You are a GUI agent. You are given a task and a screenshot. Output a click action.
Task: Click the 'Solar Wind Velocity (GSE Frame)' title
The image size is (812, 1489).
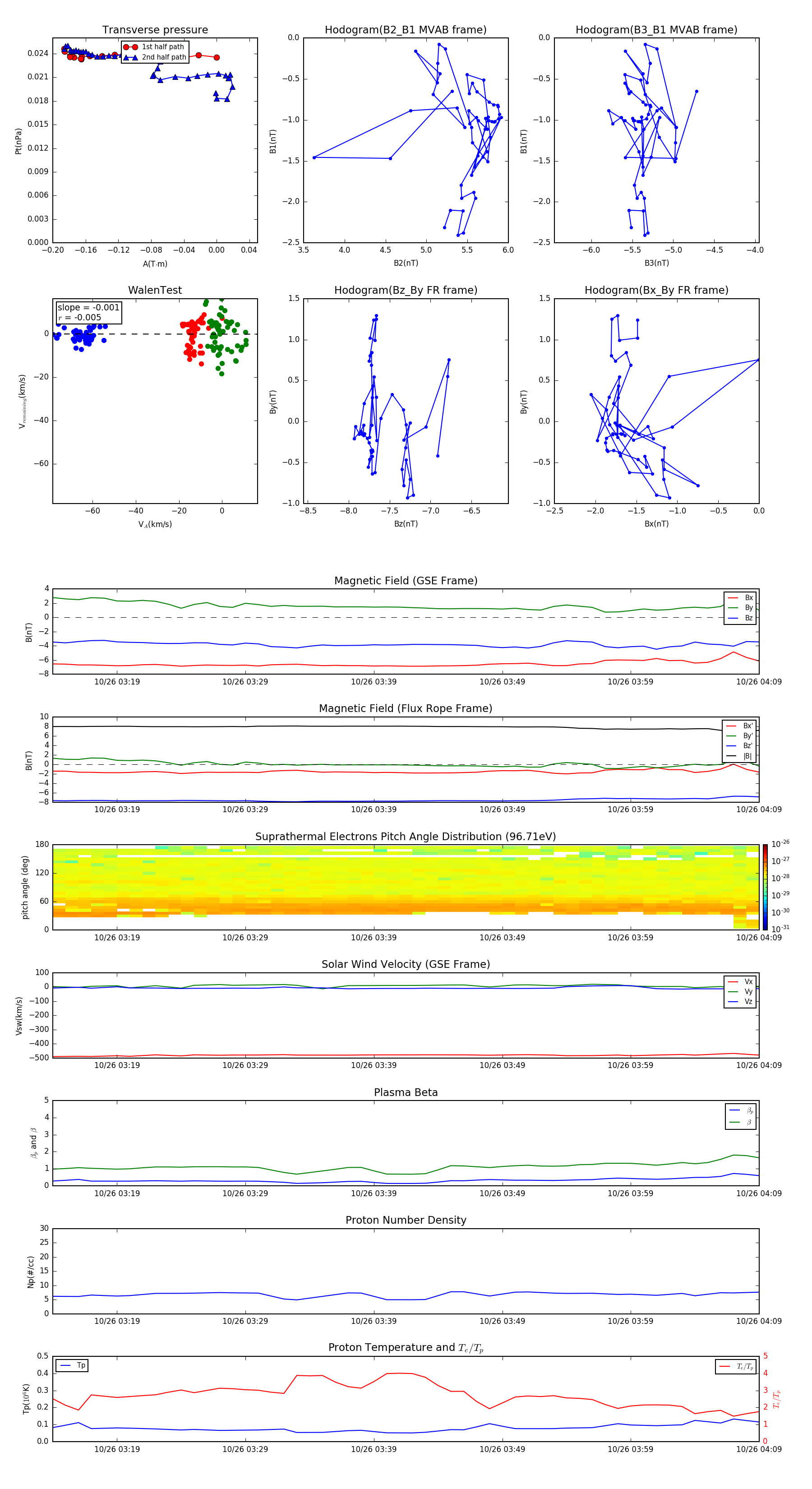406,964
